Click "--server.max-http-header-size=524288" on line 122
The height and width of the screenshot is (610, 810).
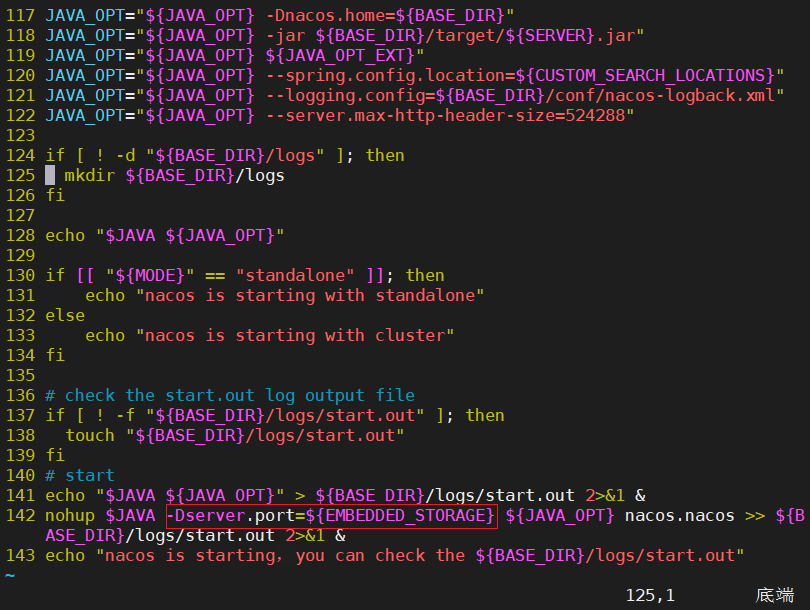point(445,115)
